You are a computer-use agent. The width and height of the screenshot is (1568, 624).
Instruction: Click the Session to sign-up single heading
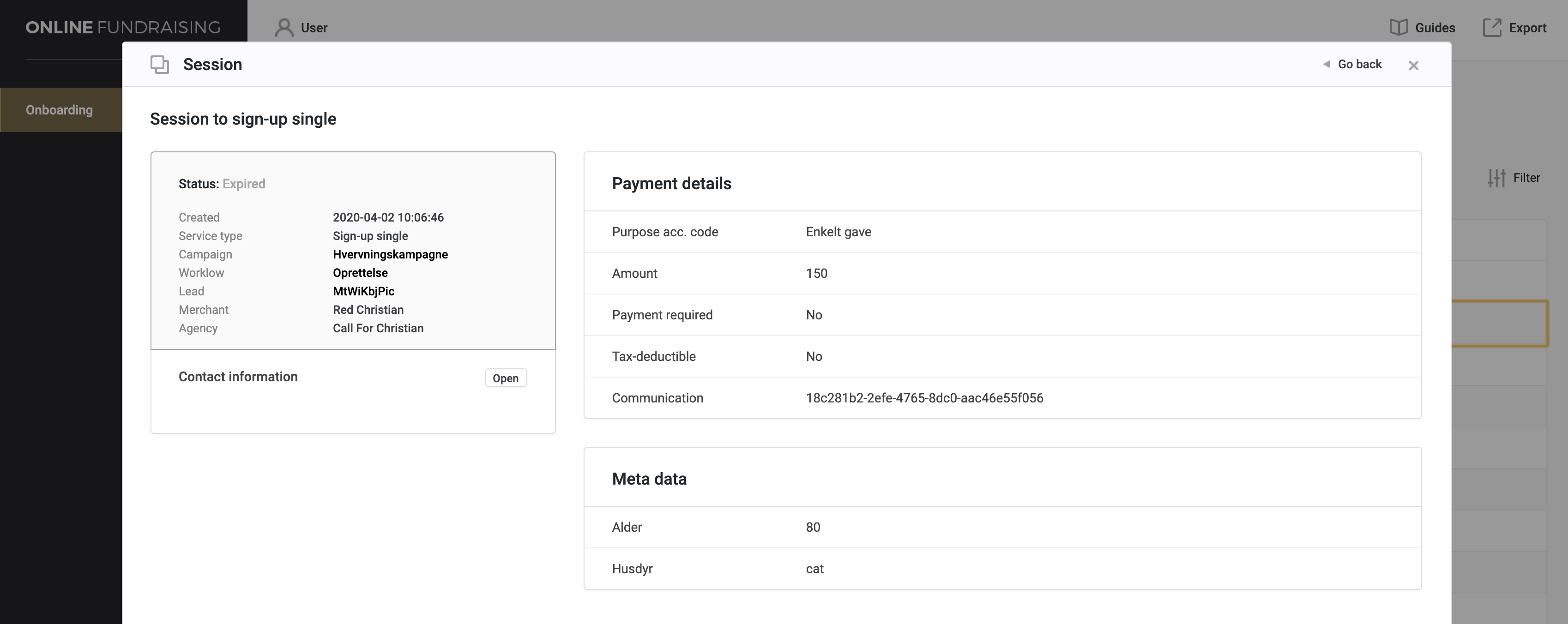pyautogui.click(x=243, y=119)
